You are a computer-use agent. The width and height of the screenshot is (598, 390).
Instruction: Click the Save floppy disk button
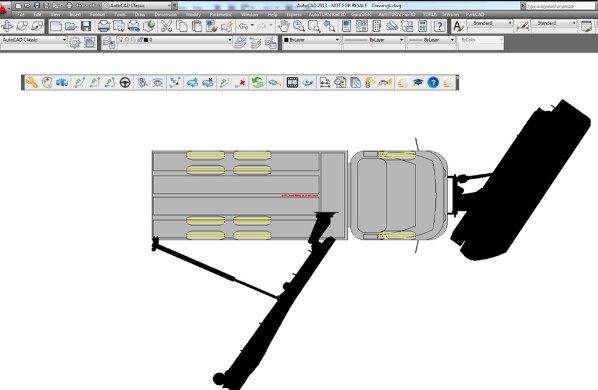pyautogui.click(x=86, y=26)
